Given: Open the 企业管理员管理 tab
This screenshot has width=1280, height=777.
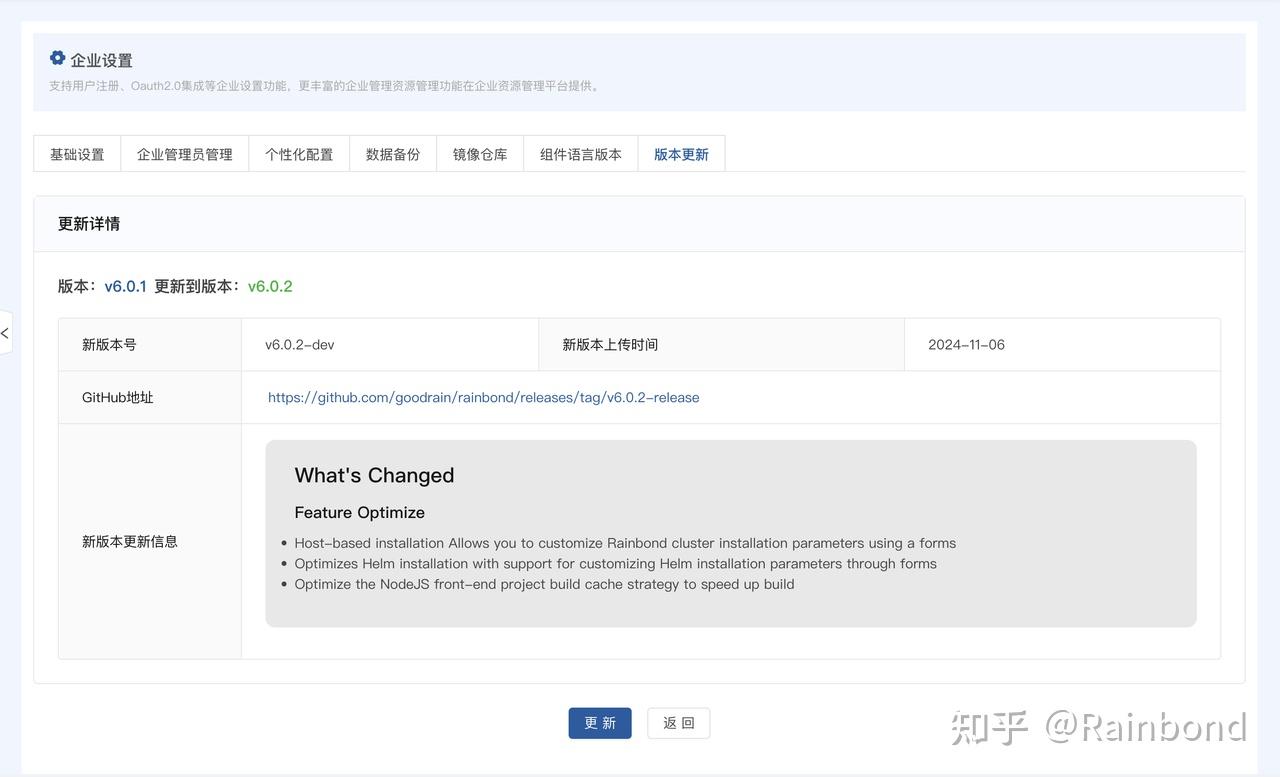Looking at the screenshot, I should click(184, 153).
